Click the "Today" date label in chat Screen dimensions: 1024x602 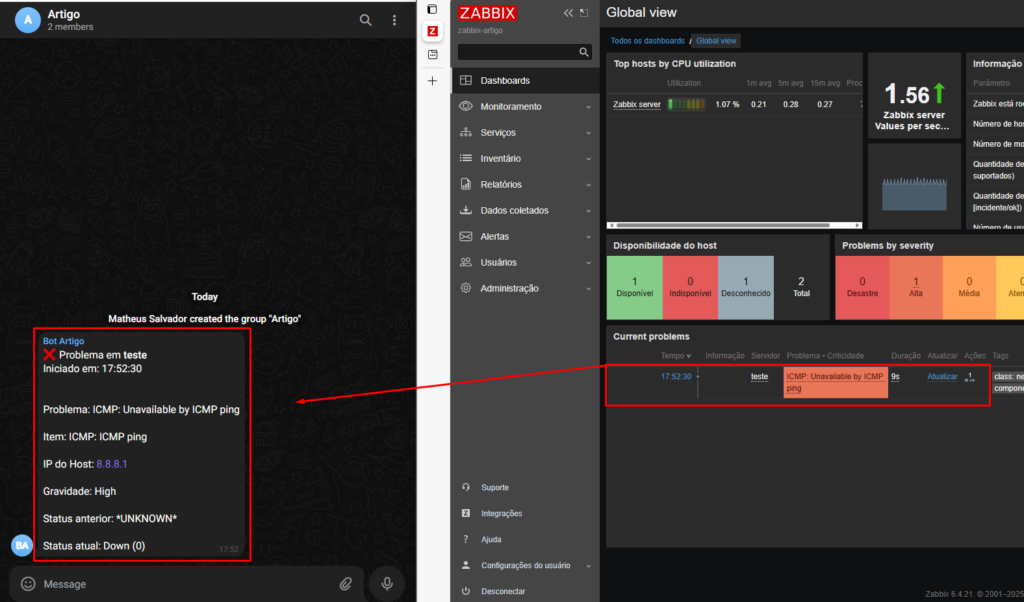(x=204, y=296)
